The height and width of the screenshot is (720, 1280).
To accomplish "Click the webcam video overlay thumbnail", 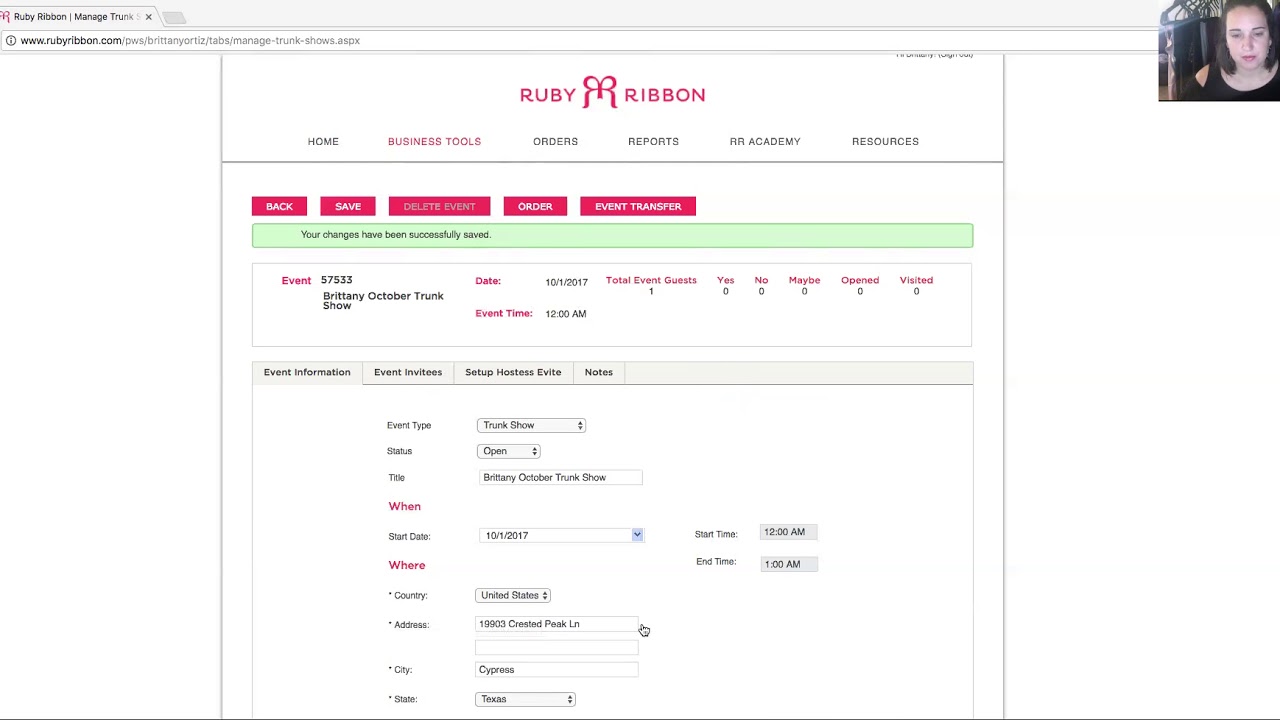I will [1219, 50].
